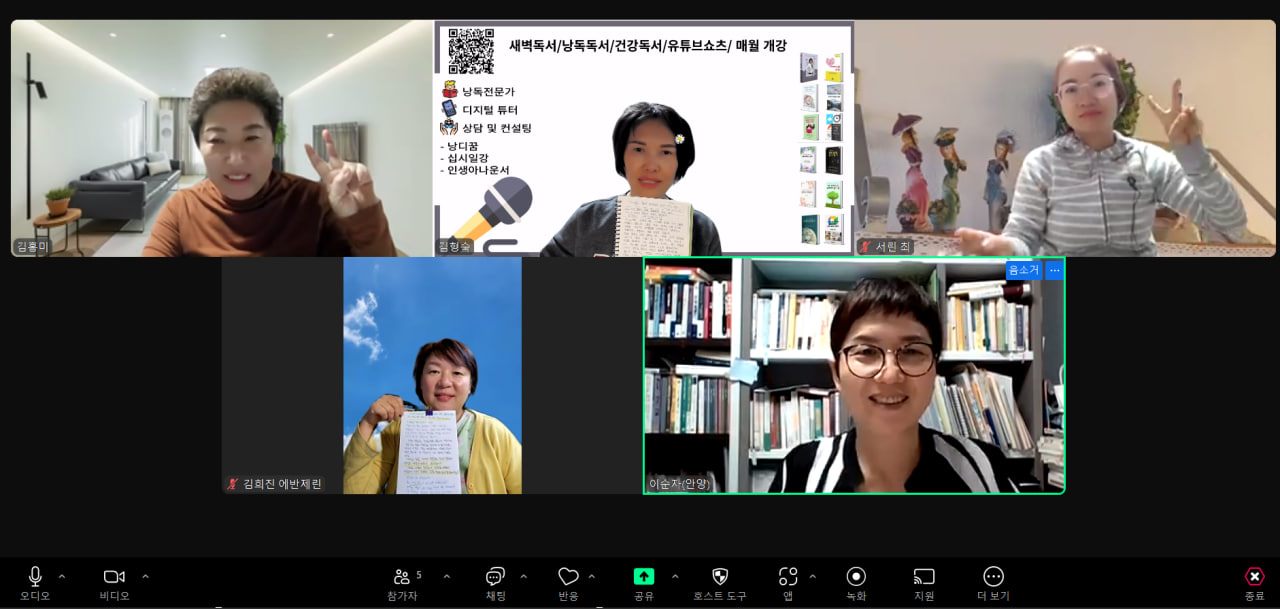Open the three-dot menu on 이순자 video
Image resolution: width=1280 pixels, height=609 pixels.
pyautogui.click(x=1054, y=270)
